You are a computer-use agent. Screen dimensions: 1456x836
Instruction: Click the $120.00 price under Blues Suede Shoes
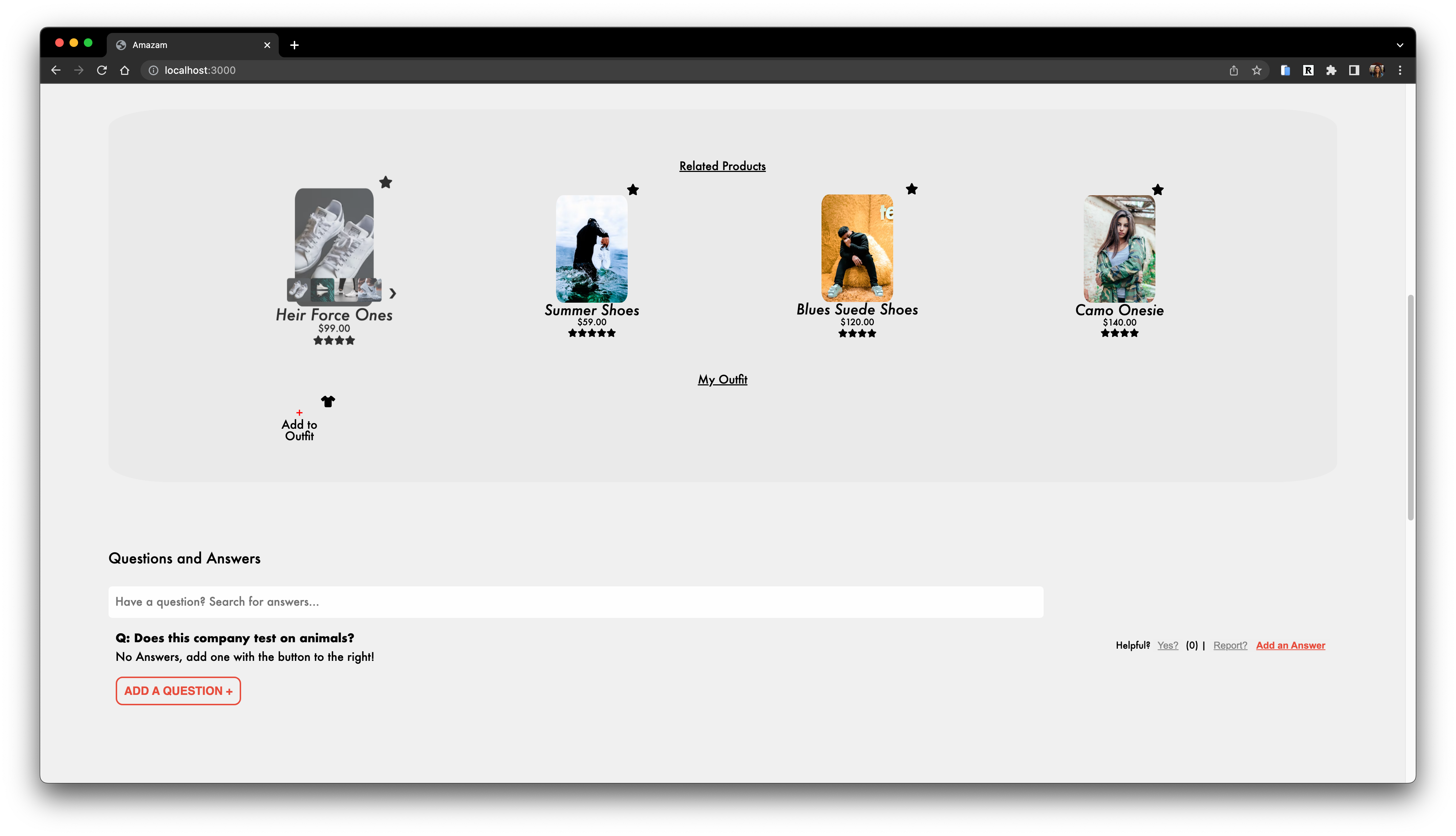857,322
